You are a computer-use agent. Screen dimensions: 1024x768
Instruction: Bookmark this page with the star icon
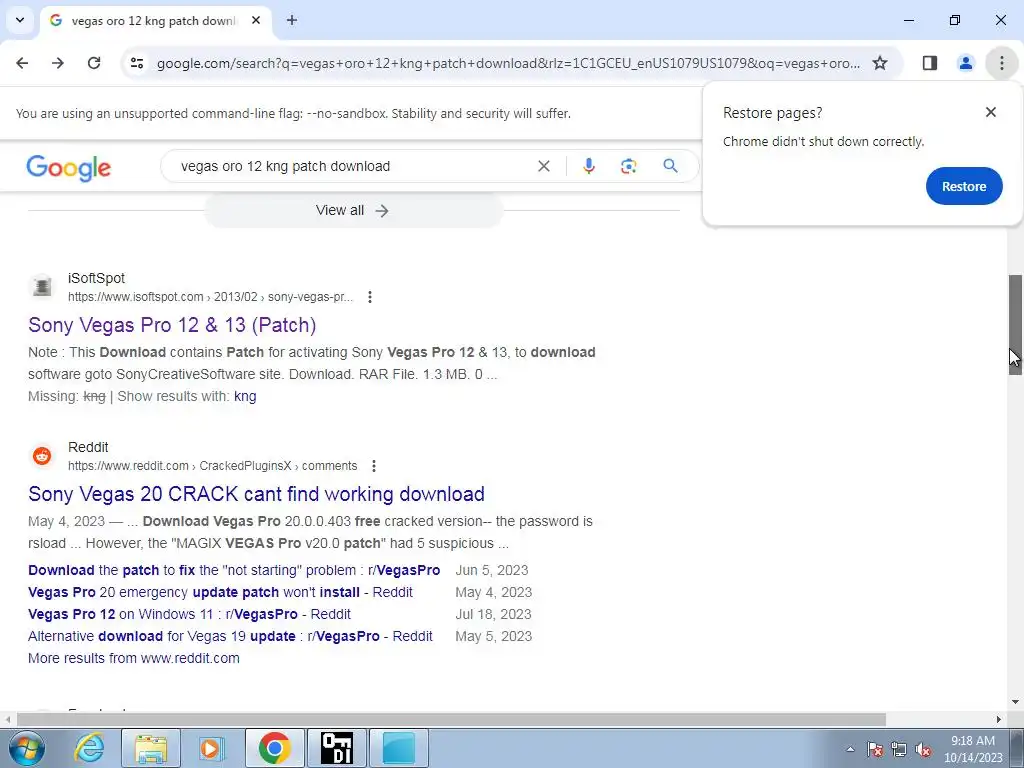[x=880, y=63]
